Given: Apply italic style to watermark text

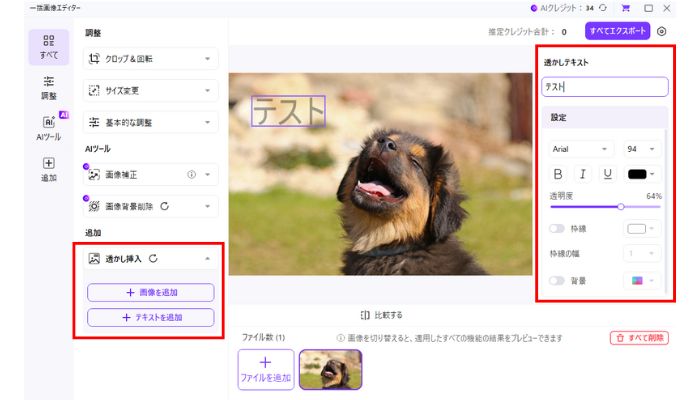Looking at the screenshot, I should (x=582, y=174).
